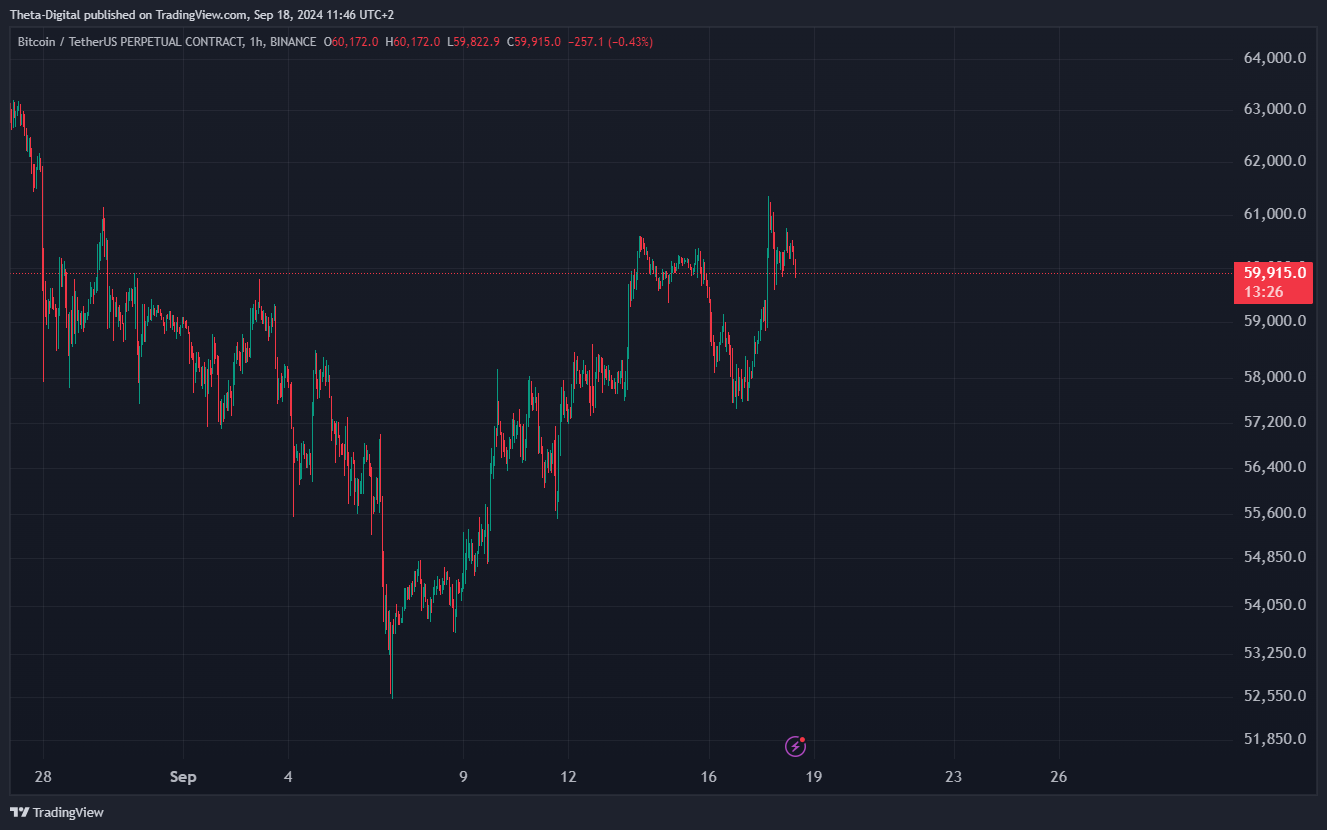The image size is (1327, 830).
Task: Click the 54,050.0 price axis label
Action: [1275, 605]
